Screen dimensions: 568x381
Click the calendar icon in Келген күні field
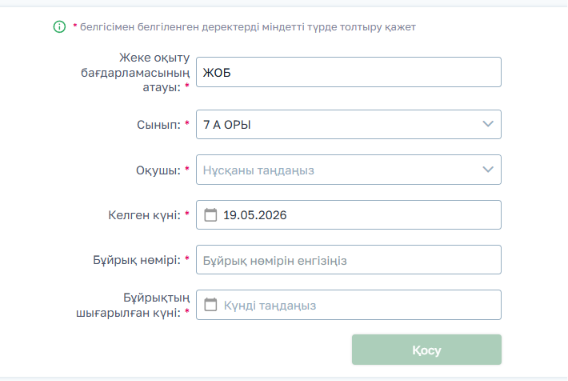pyautogui.click(x=210, y=215)
